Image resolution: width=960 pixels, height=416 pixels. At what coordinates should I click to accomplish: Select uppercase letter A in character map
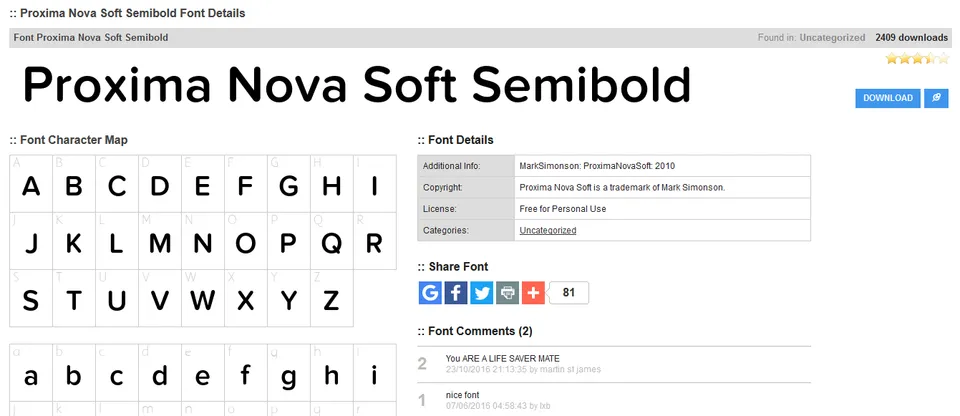click(x=31, y=184)
